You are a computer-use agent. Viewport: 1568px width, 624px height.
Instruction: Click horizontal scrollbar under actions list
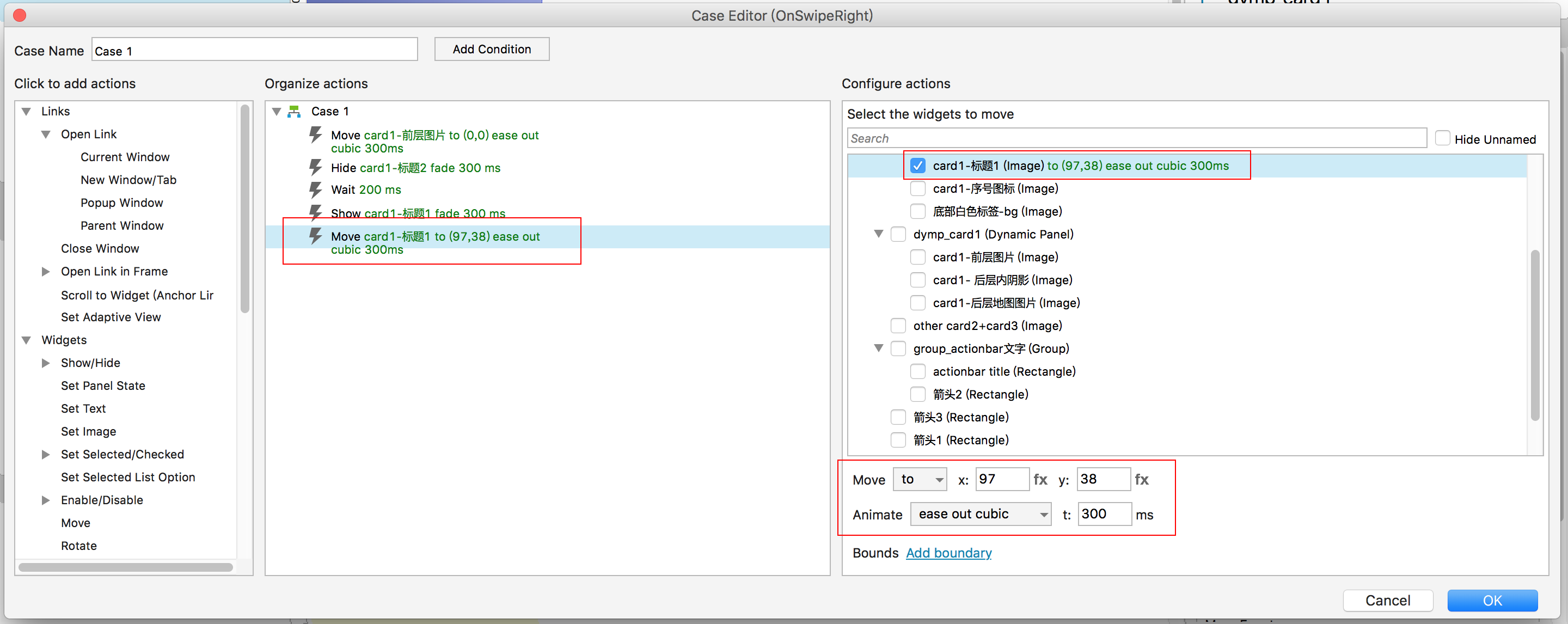125,567
